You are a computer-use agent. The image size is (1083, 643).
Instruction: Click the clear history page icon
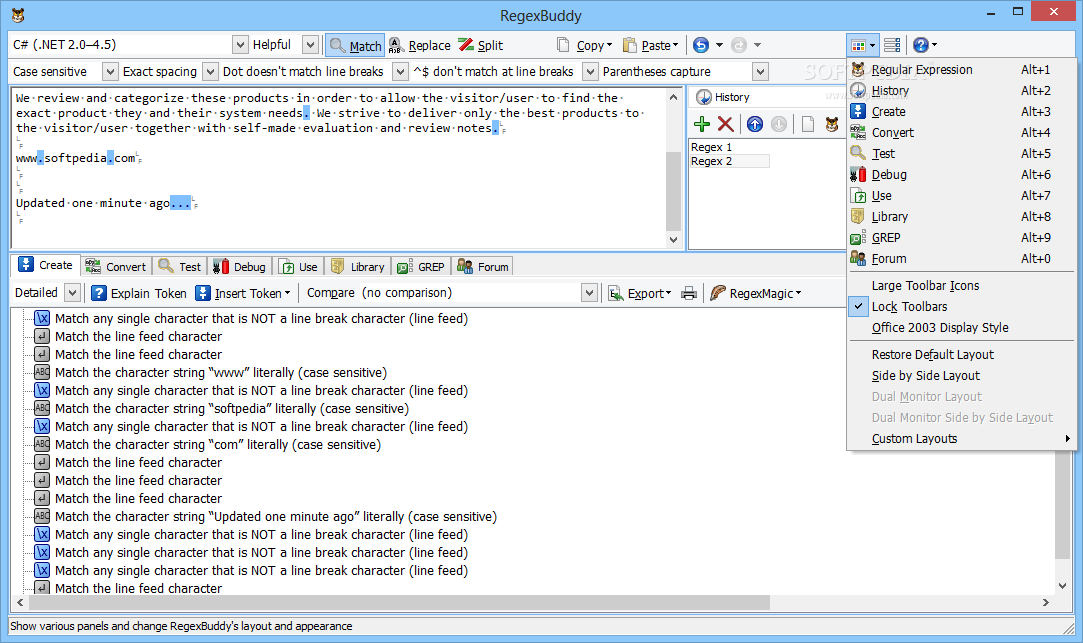(x=807, y=124)
